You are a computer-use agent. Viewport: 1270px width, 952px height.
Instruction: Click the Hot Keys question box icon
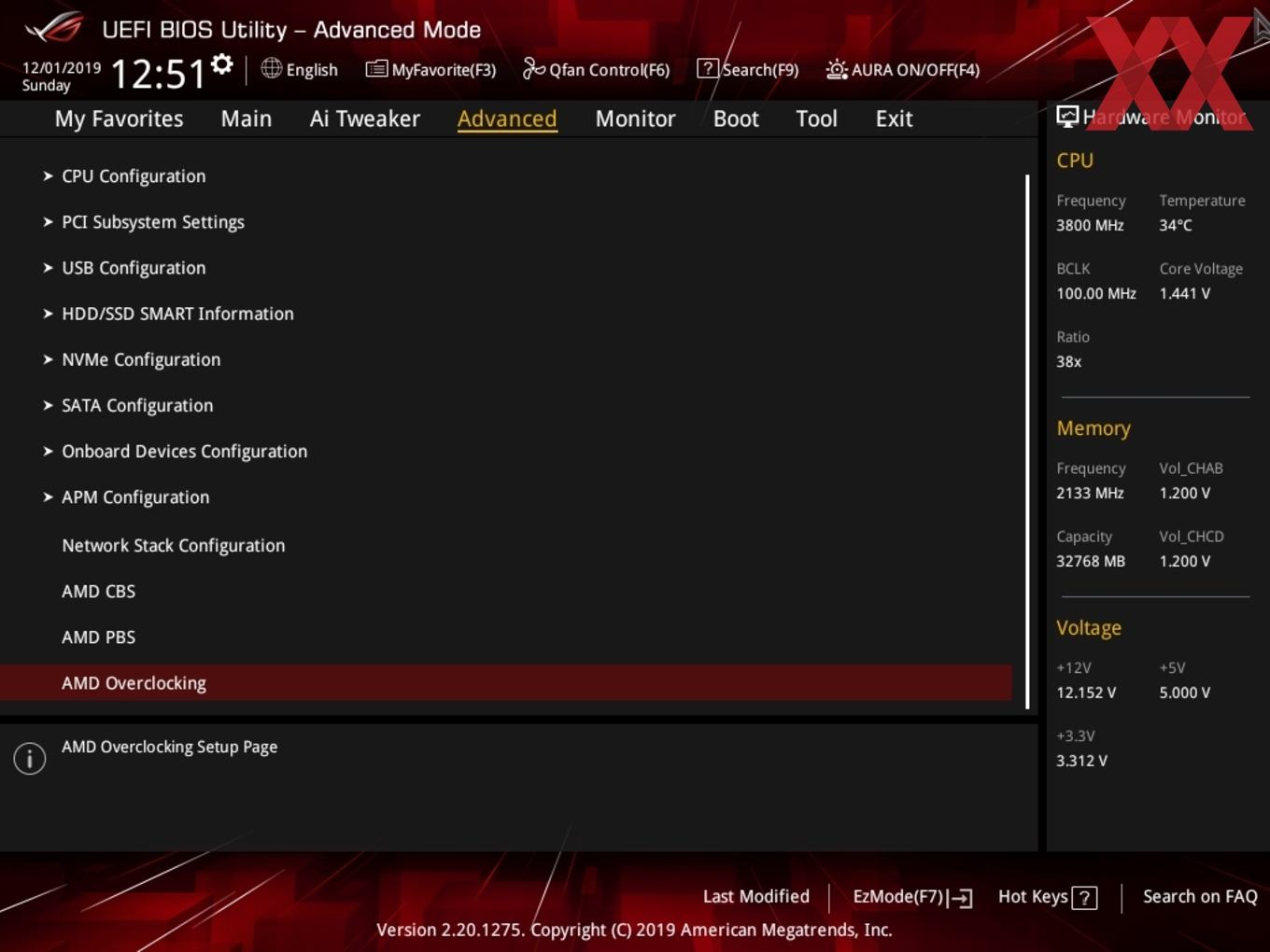(1084, 898)
